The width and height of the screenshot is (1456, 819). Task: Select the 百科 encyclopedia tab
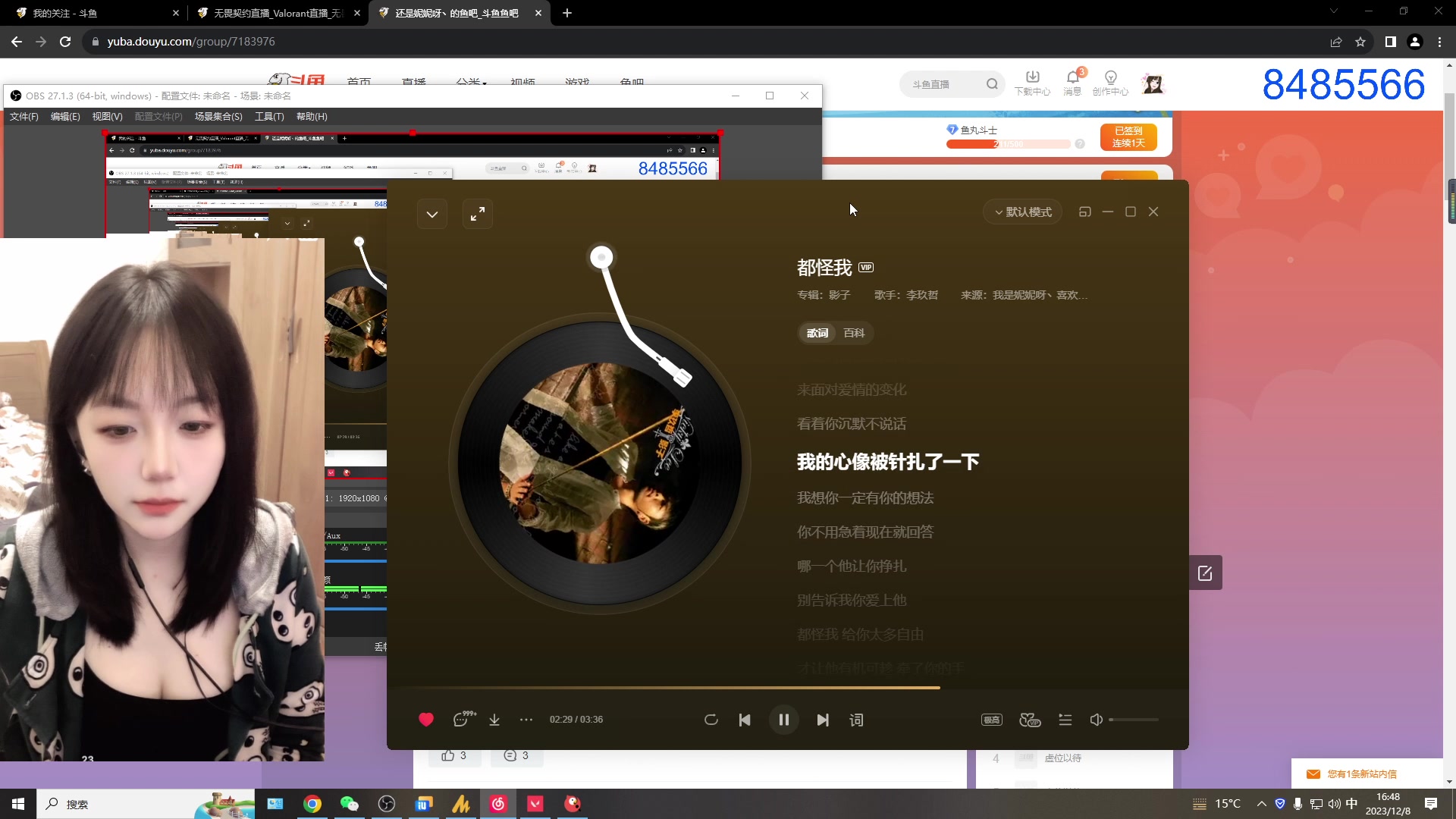click(x=854, y=333)
